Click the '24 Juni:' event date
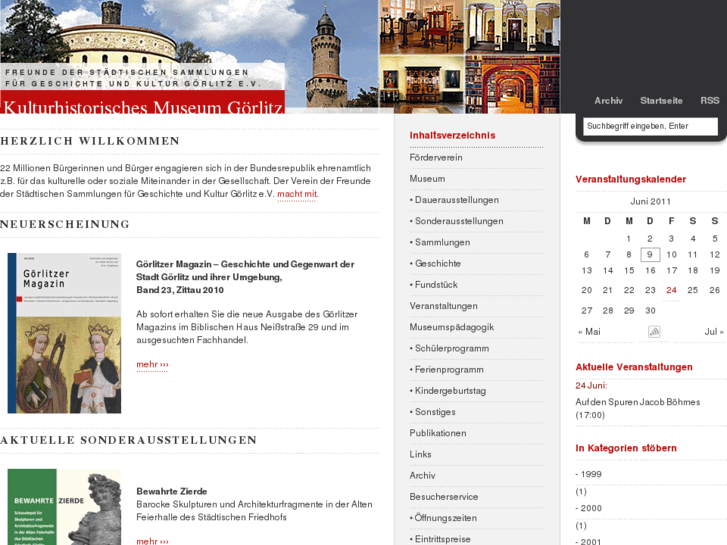 click(591, 386)
